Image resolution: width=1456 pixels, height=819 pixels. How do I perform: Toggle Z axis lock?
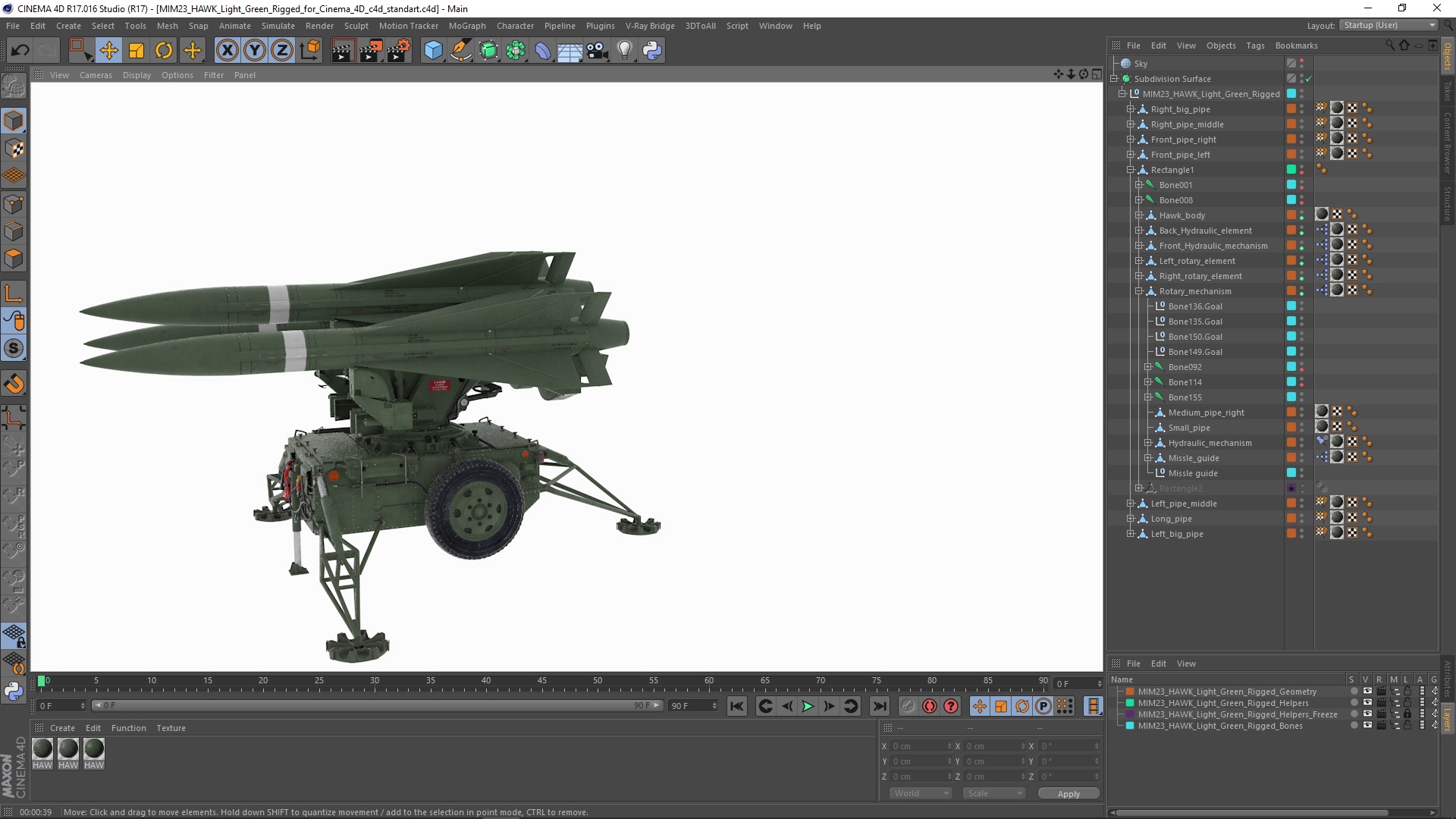[282, 51]
